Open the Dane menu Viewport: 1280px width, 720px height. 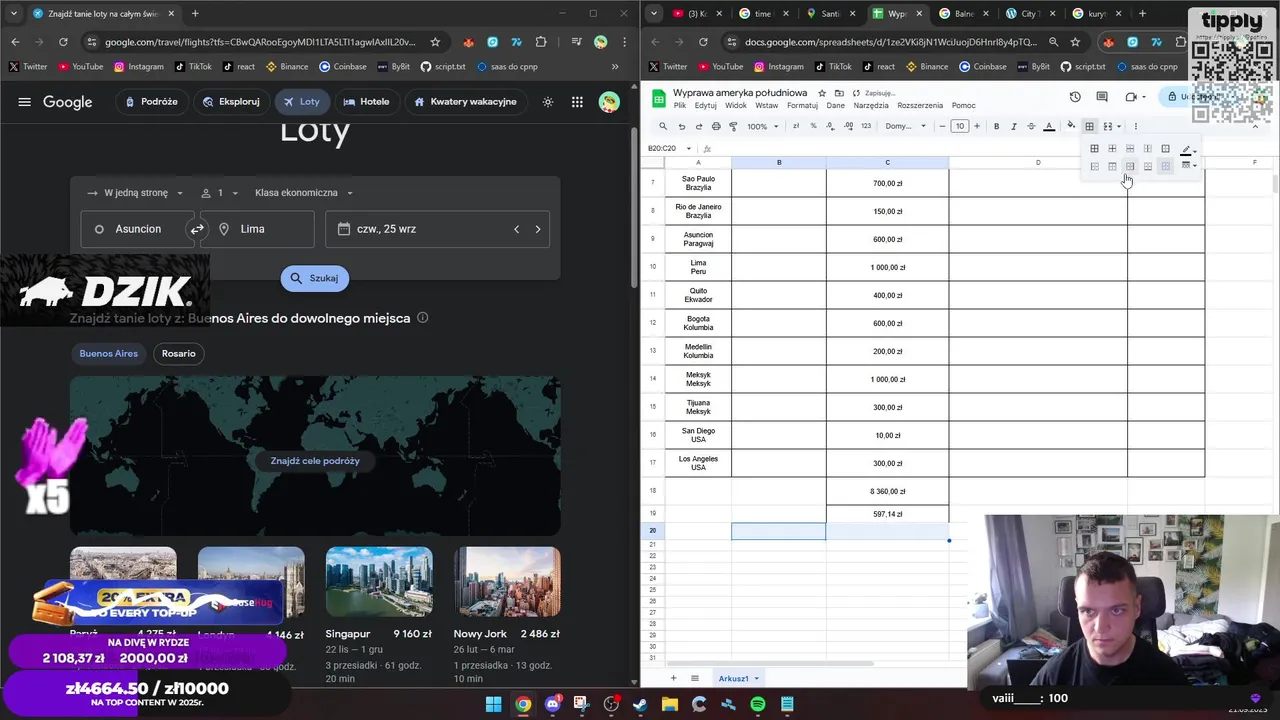click(836, 105)
